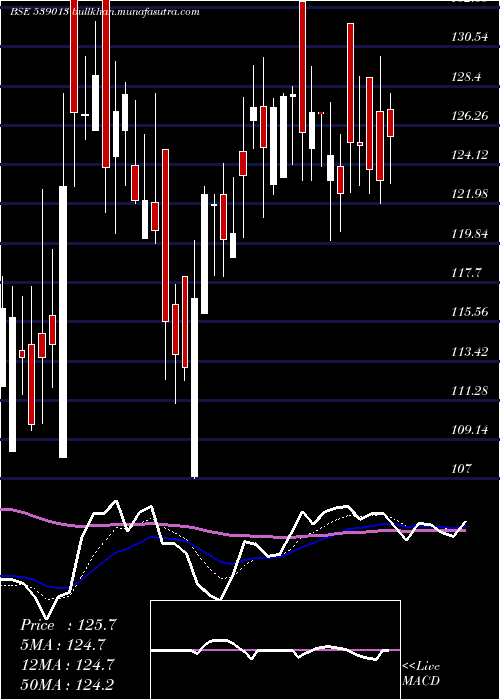Click the 115.56 price axis label
This screenshot has height=700, width=500.
(470, 312)
